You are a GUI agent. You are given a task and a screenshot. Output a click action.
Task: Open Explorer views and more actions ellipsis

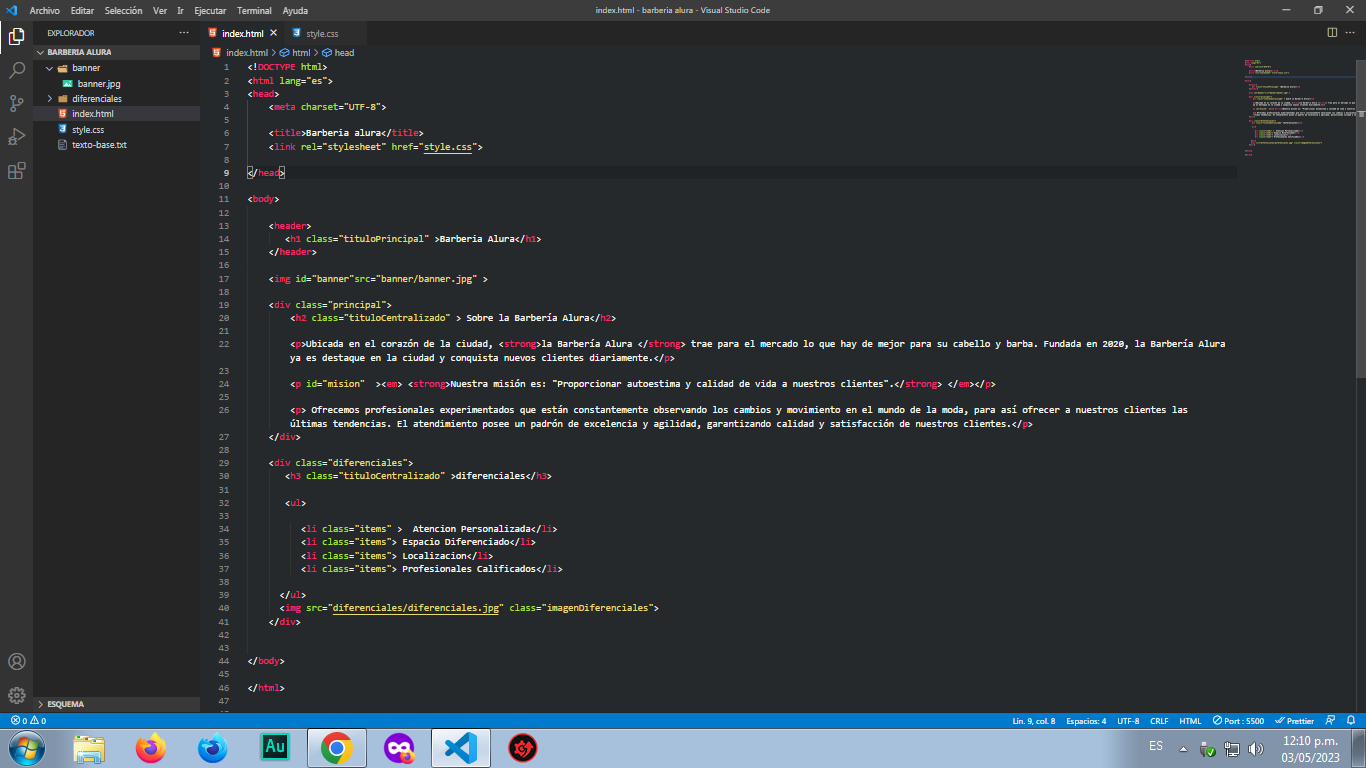point(183,33)
